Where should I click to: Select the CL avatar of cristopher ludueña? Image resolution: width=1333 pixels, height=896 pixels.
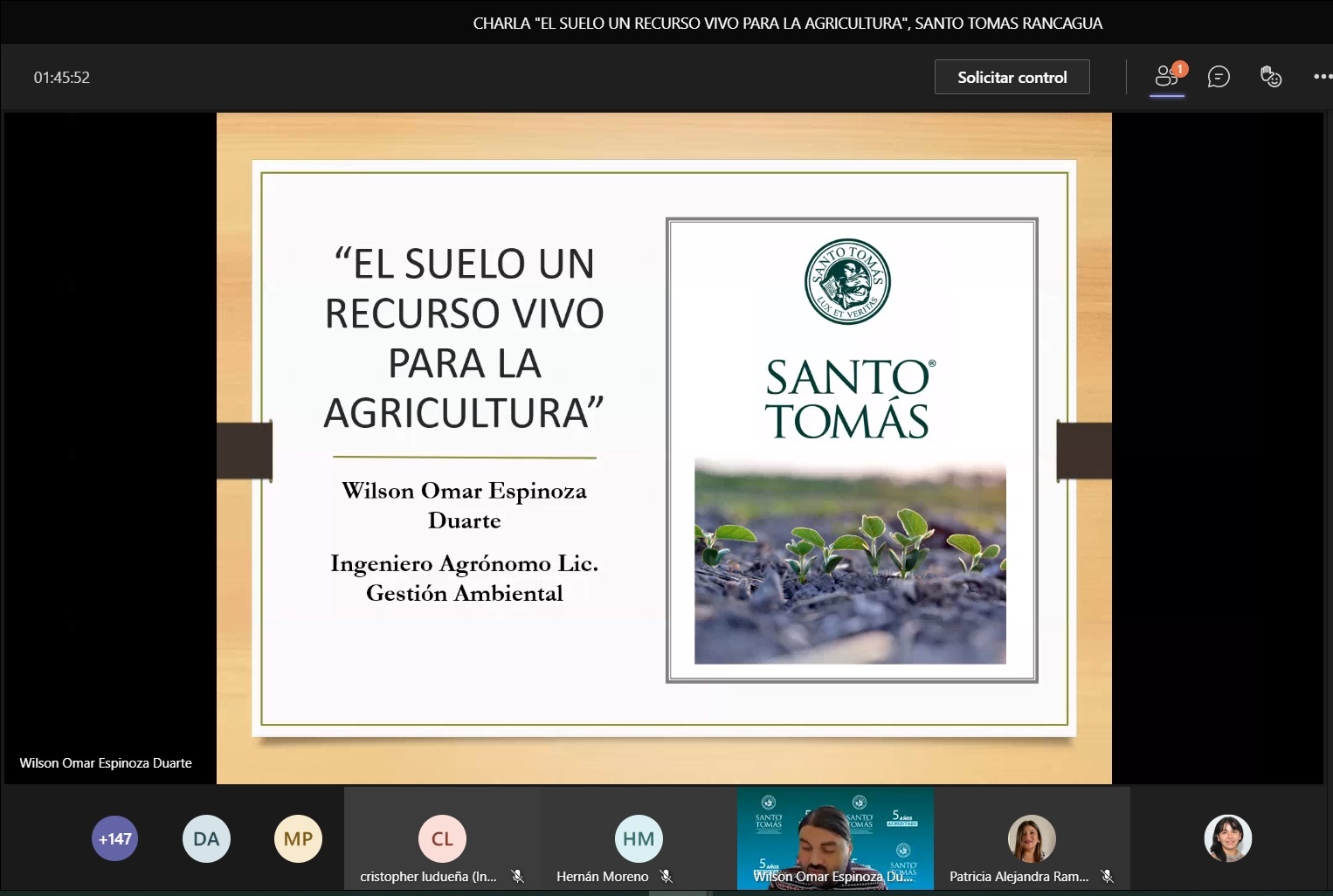pos(442,838)
